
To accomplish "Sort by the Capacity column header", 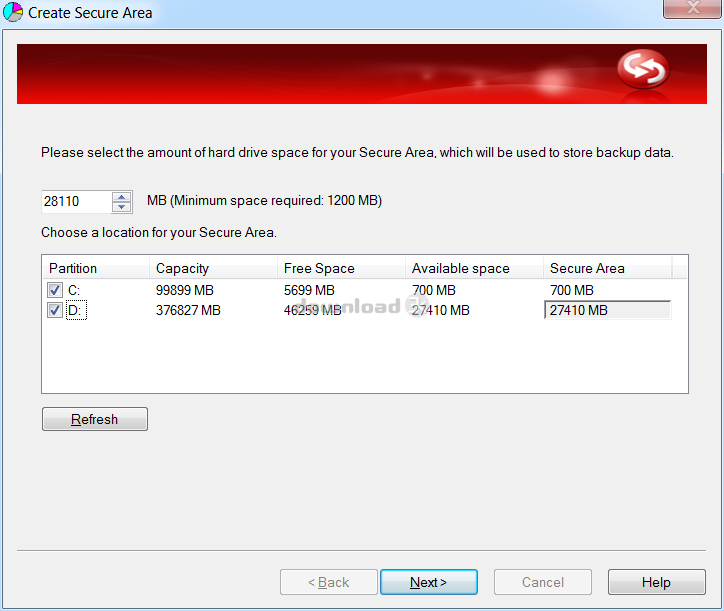I will (x=213, y=268).
